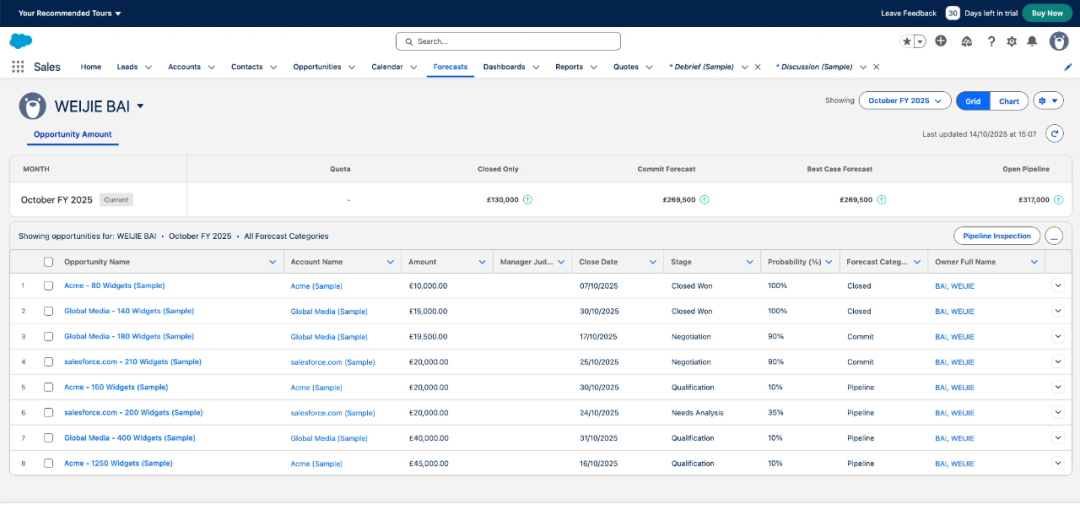
Task: Open the favorites list dropdown arrow
Action: pyautogui.click(x=920, y=41)
